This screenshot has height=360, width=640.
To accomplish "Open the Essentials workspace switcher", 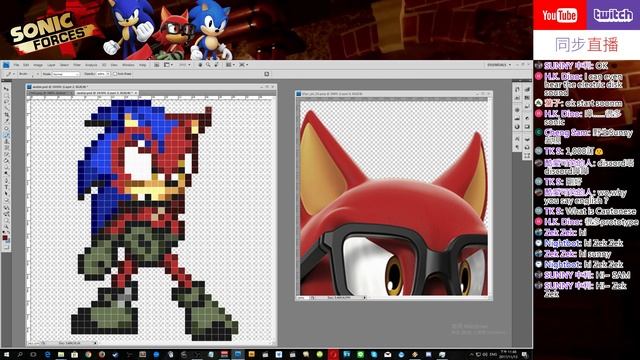I will click(499, 64).
